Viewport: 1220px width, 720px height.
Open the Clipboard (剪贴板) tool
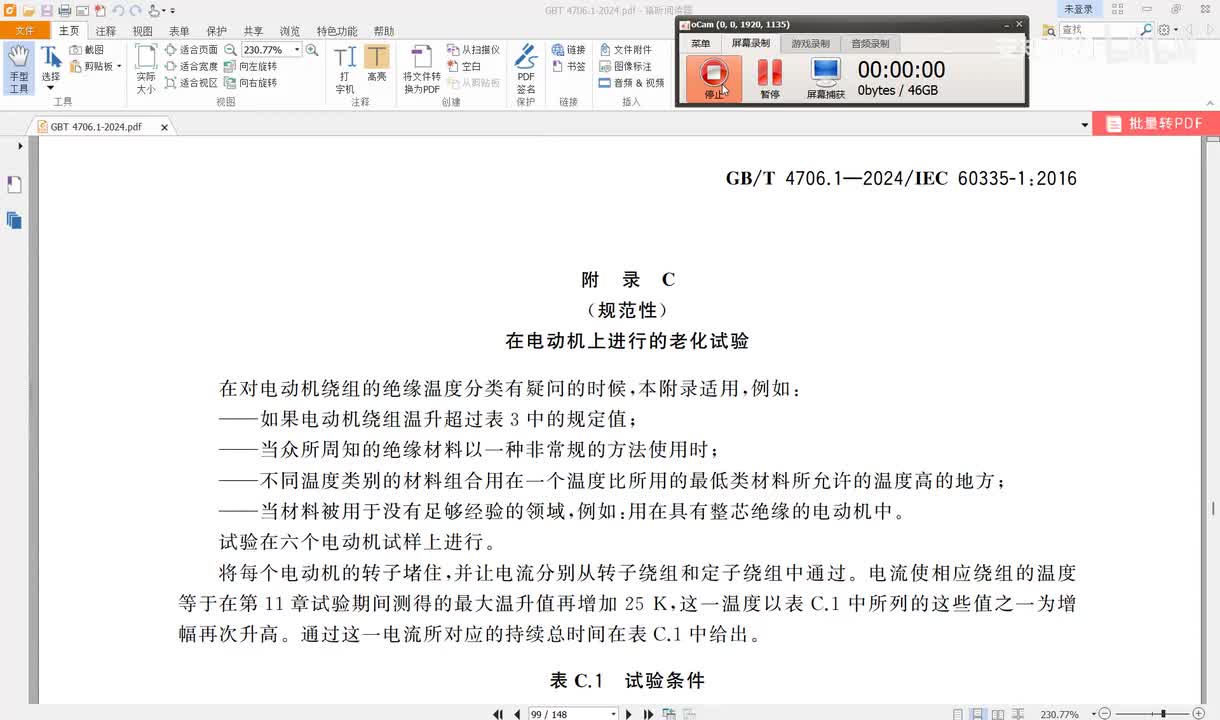click(x=92, y=66)
